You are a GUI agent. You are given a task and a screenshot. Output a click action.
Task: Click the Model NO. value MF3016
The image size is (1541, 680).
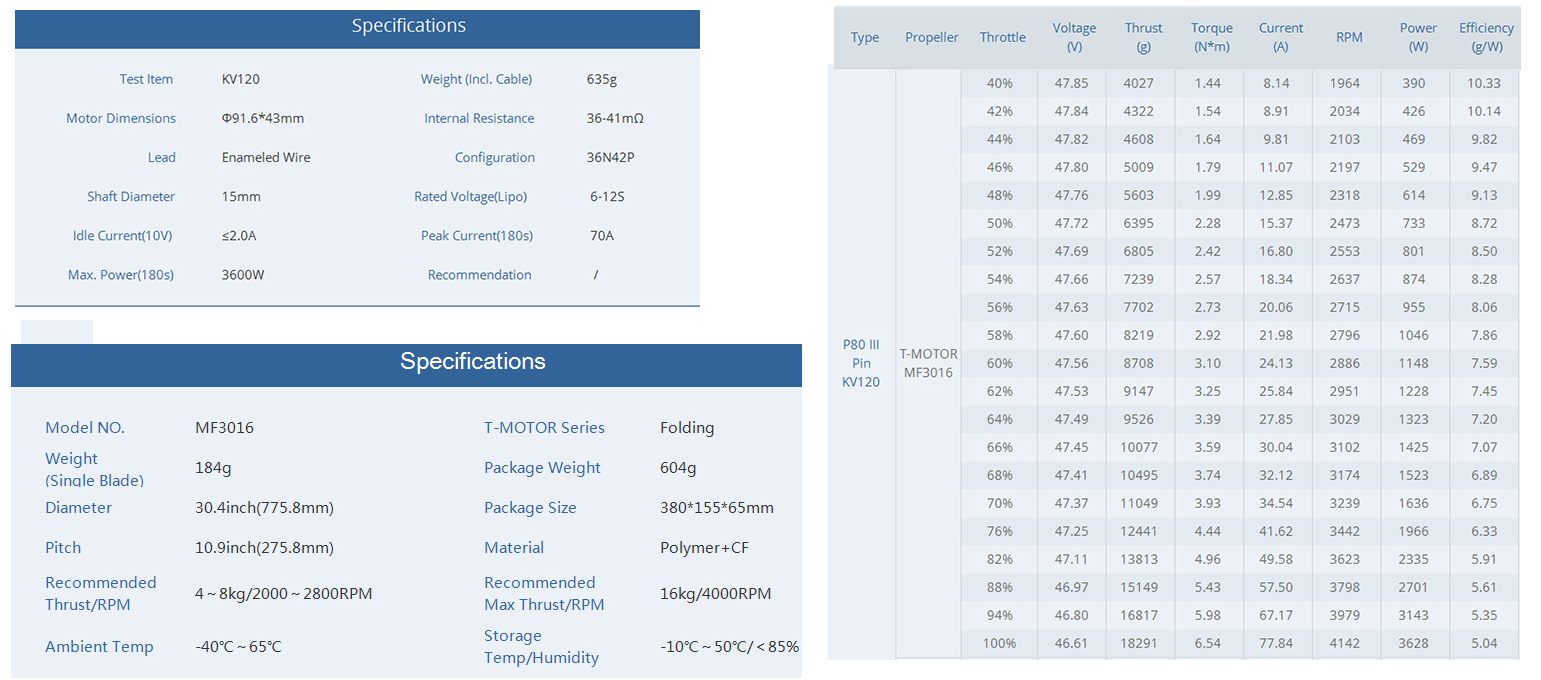tap(224, 428)
